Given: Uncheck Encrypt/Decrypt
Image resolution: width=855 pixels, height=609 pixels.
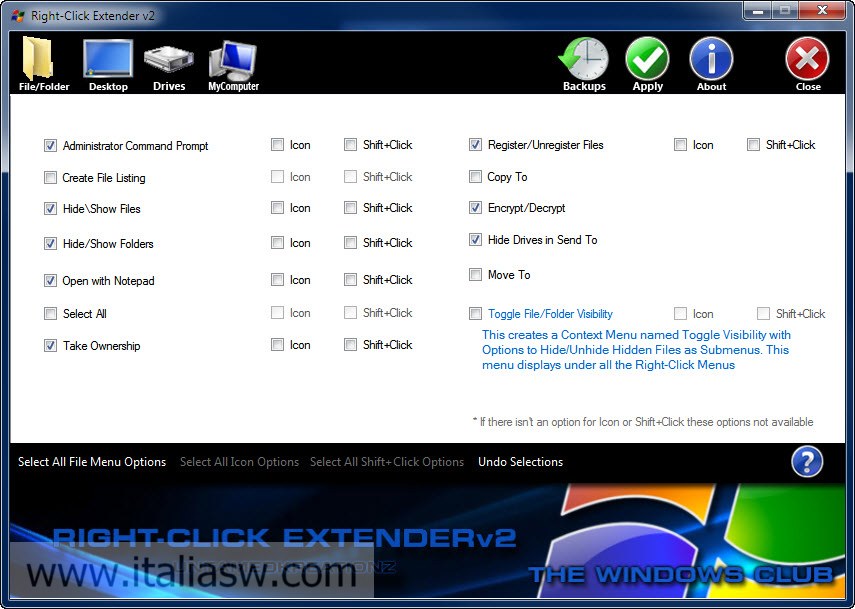Looking at the screenshot, I should pyautogui.click(x=475, y=208).
